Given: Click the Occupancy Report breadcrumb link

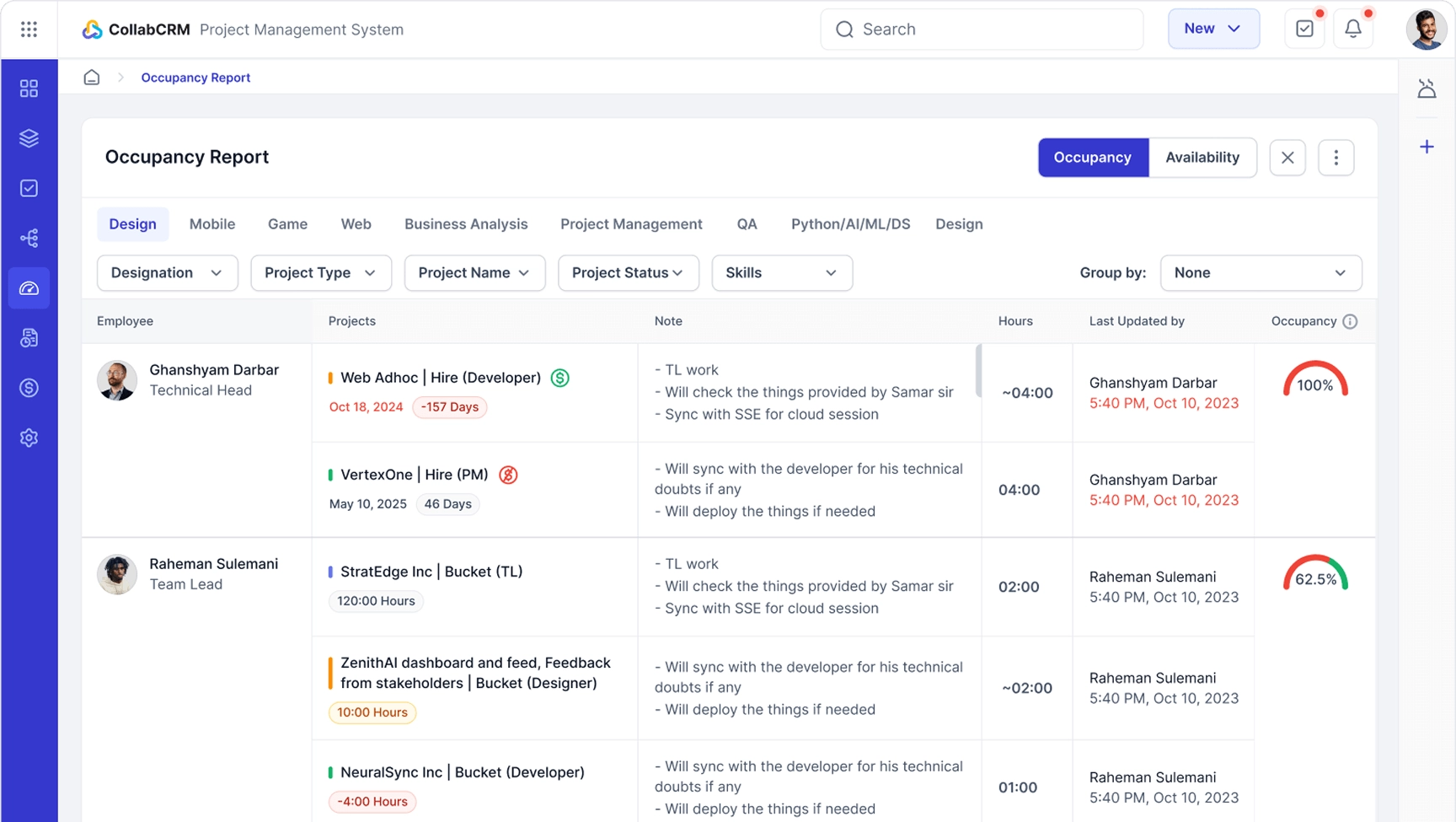Looking at the screenshot, I should click(195, 78).
